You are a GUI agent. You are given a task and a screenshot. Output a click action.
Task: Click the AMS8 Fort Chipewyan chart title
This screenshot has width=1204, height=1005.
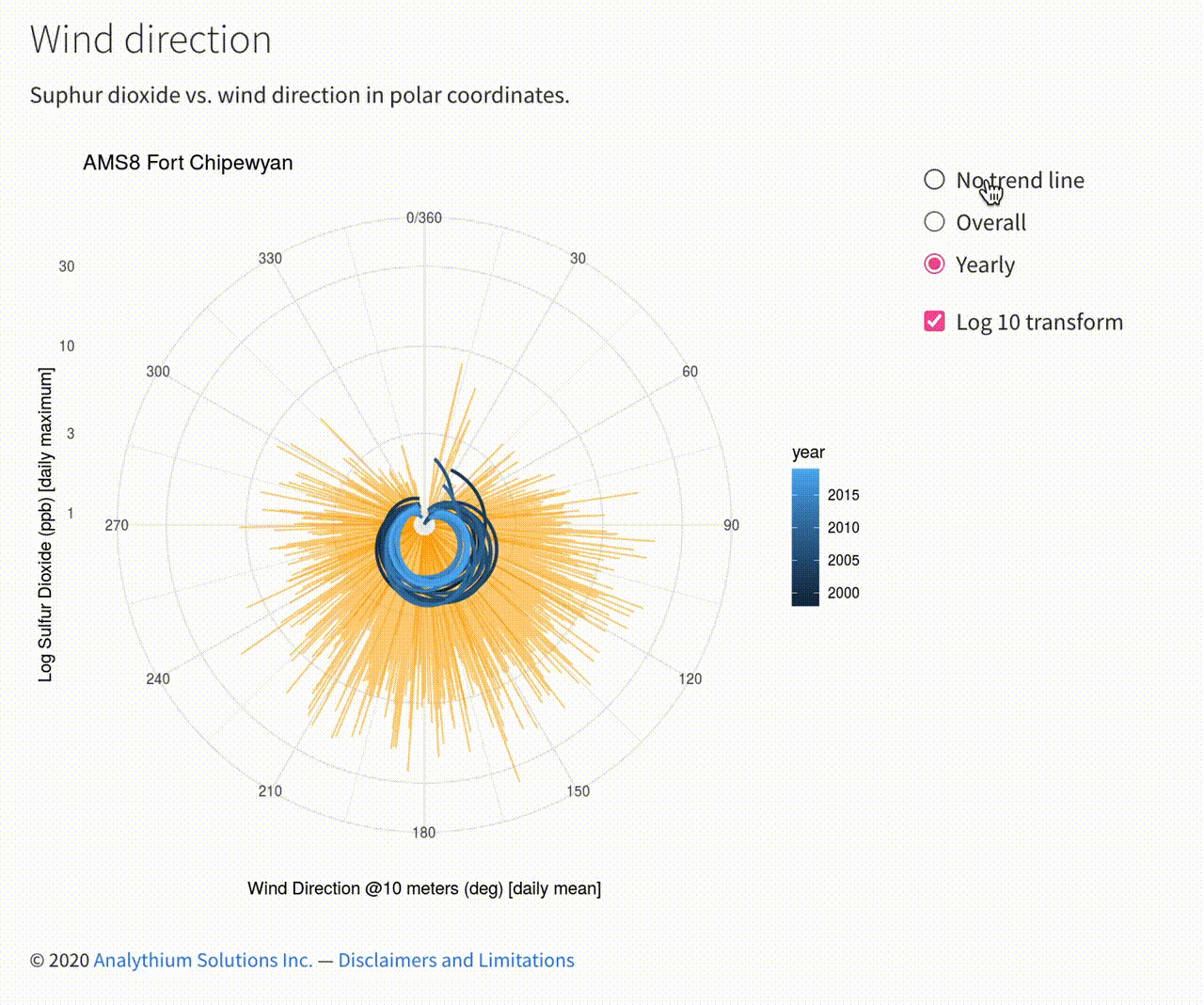188,163
